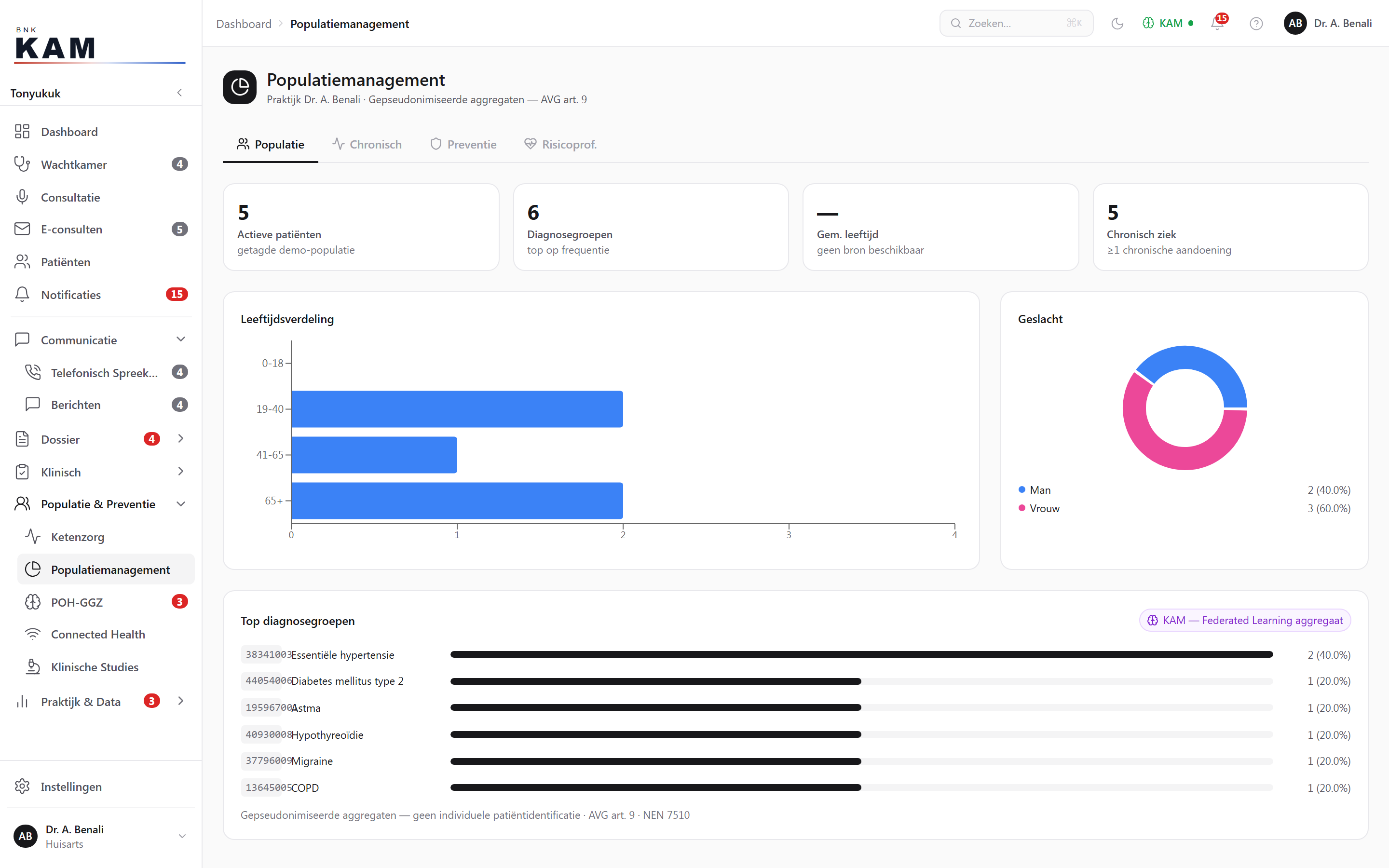Open Telefonisch Spreekuur phone icon

tap(33, 372)
